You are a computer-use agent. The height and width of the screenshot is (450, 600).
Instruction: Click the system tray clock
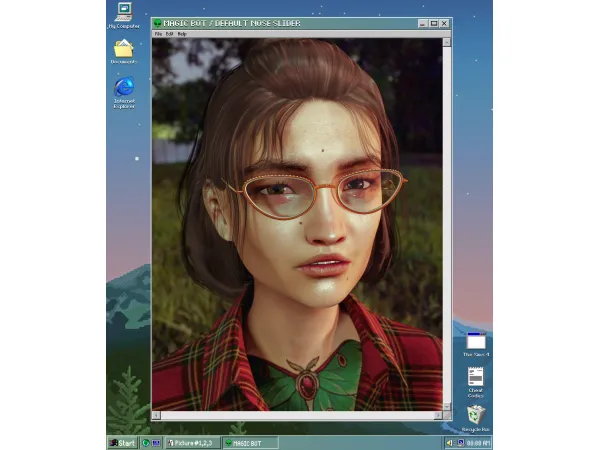478,443
